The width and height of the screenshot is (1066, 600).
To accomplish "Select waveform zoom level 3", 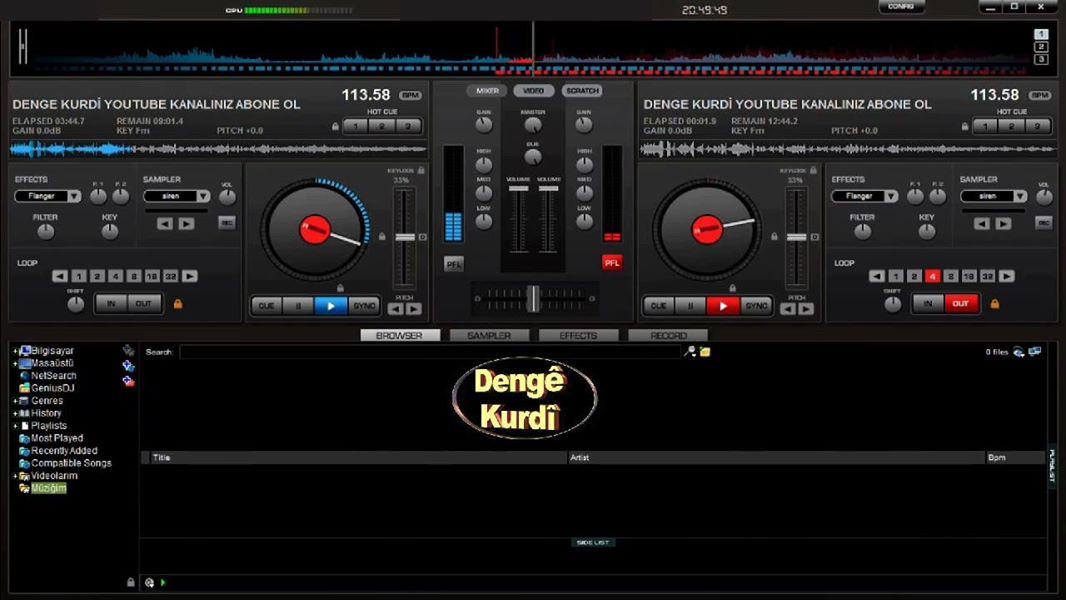I will click(x=1041, y=60).
